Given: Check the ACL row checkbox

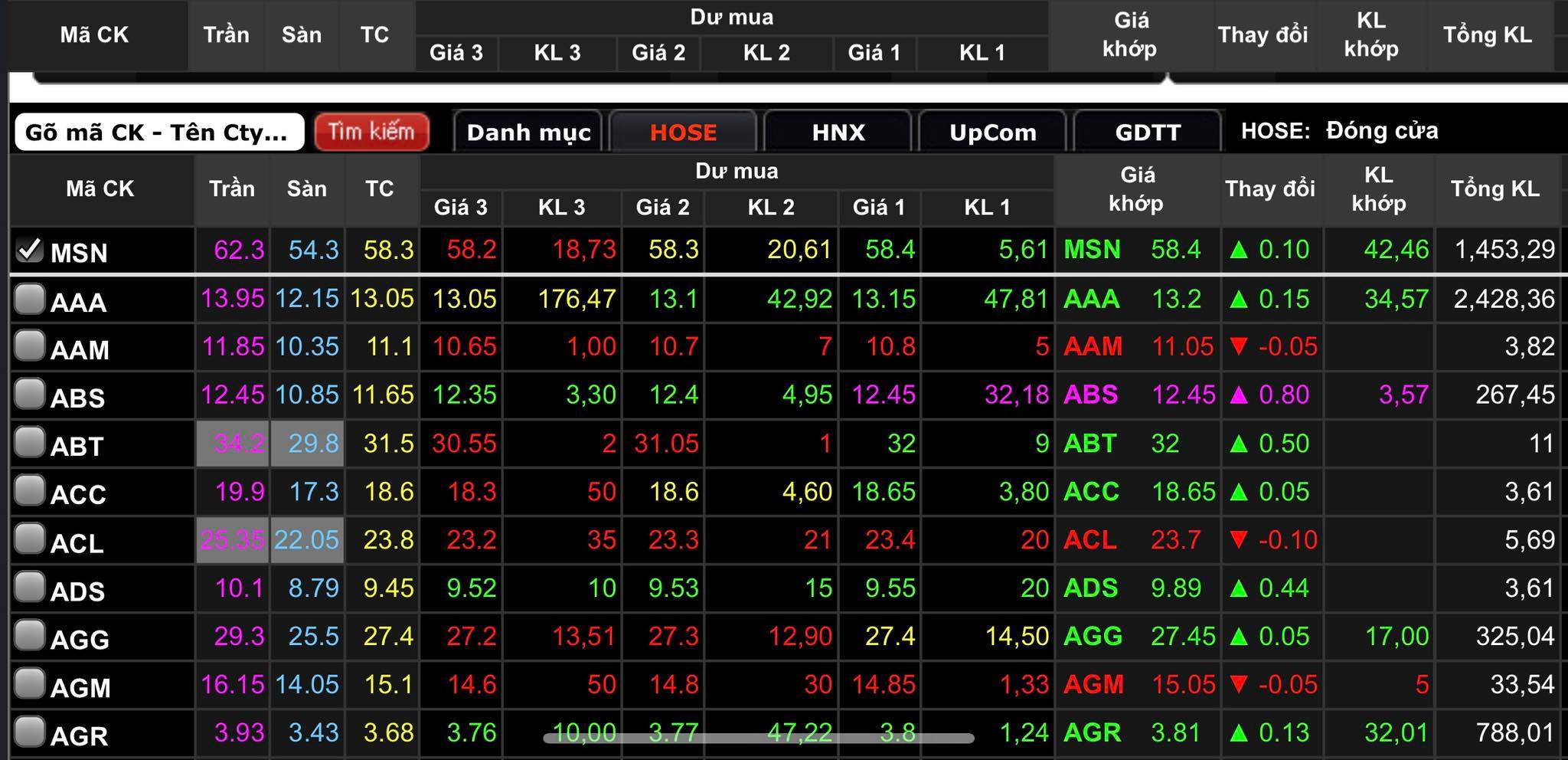Looking at the screenshot, I should (x=29, y=539).
